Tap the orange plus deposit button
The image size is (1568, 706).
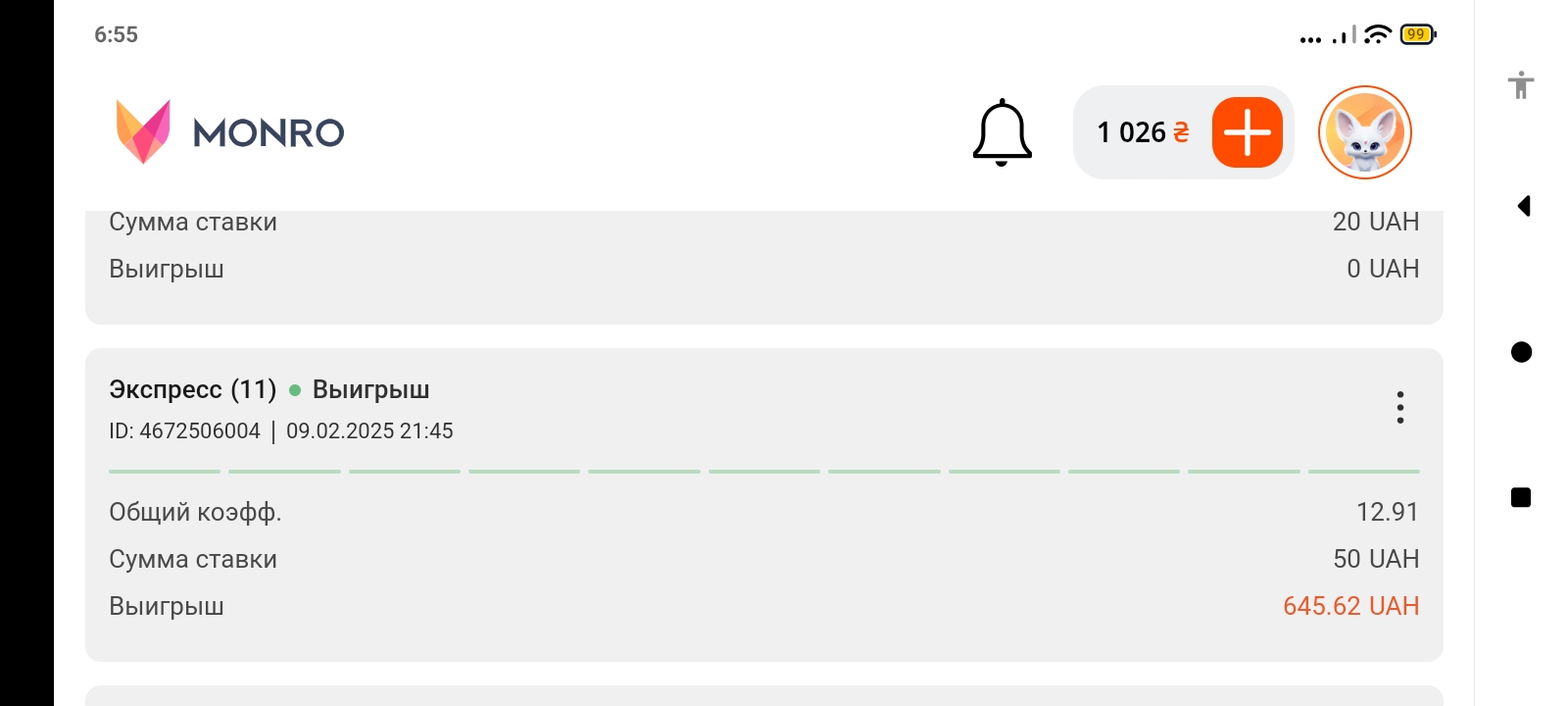click(1247, 132)
